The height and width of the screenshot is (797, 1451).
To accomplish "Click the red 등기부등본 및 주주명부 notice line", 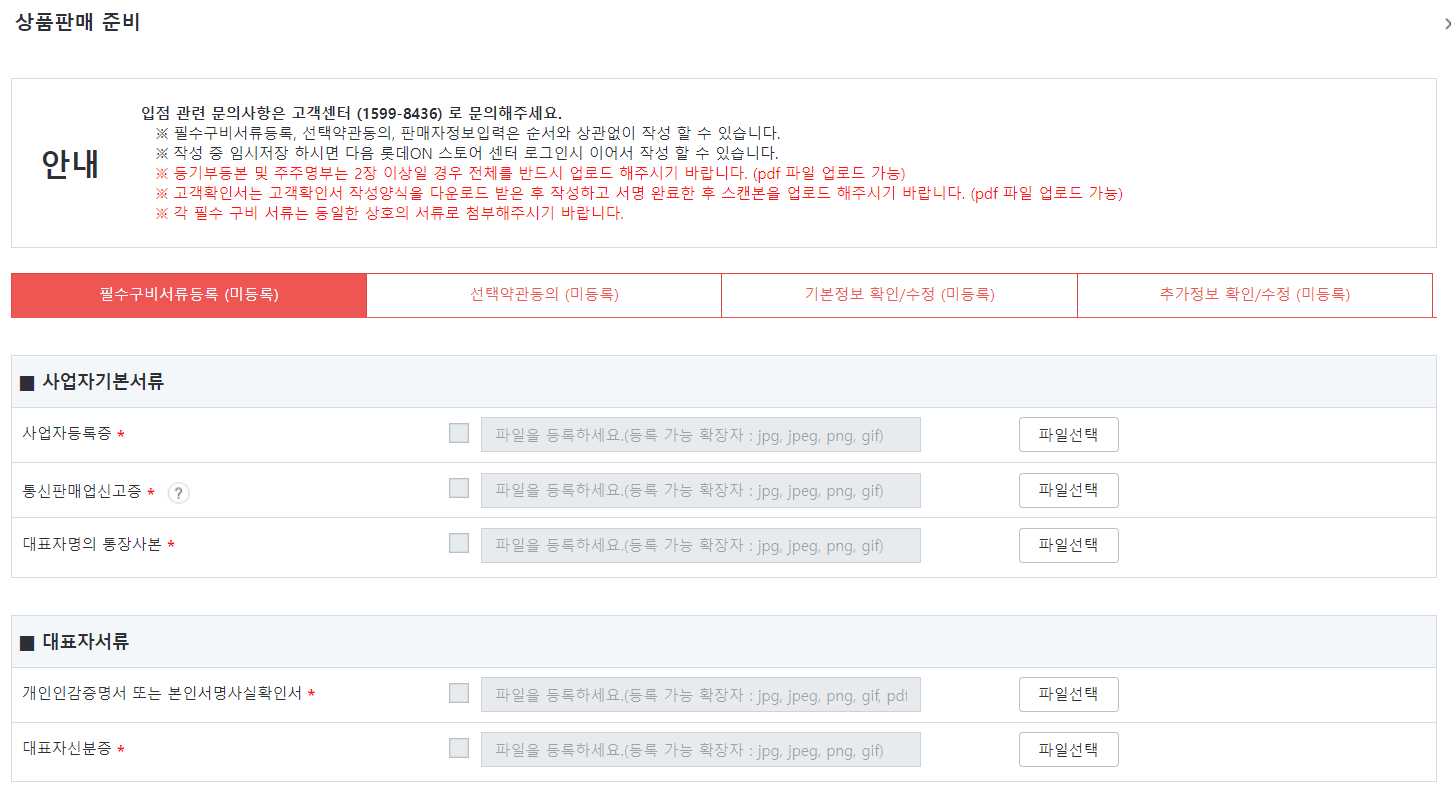I will tap(530, 173).
